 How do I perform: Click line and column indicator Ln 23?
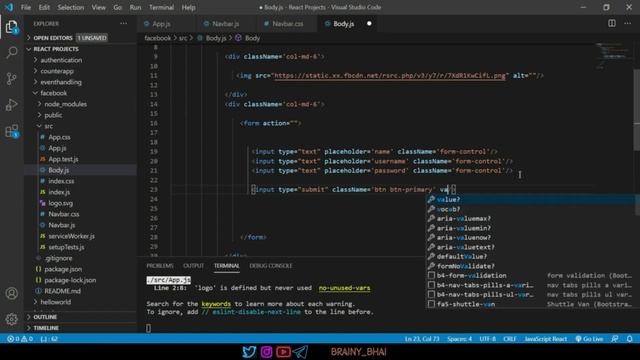422,339
